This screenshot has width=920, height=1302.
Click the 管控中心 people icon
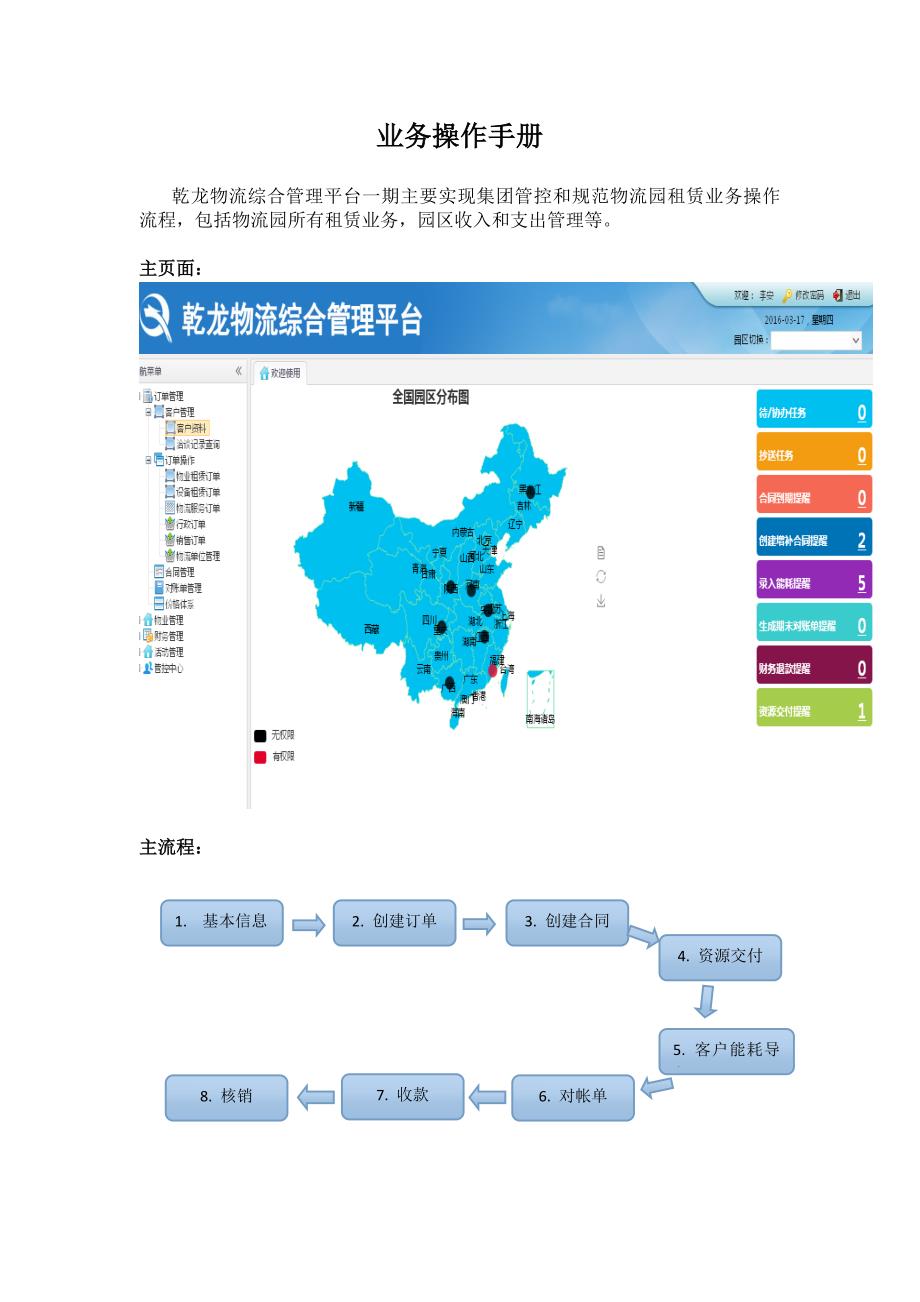pyautogui.click(x=147, y=668)
